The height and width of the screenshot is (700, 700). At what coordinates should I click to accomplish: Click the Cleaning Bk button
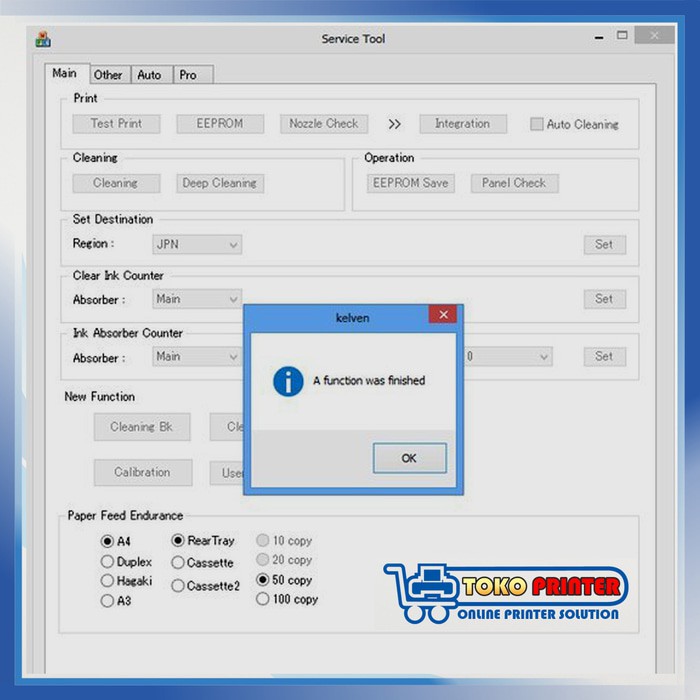coord(142,427)
